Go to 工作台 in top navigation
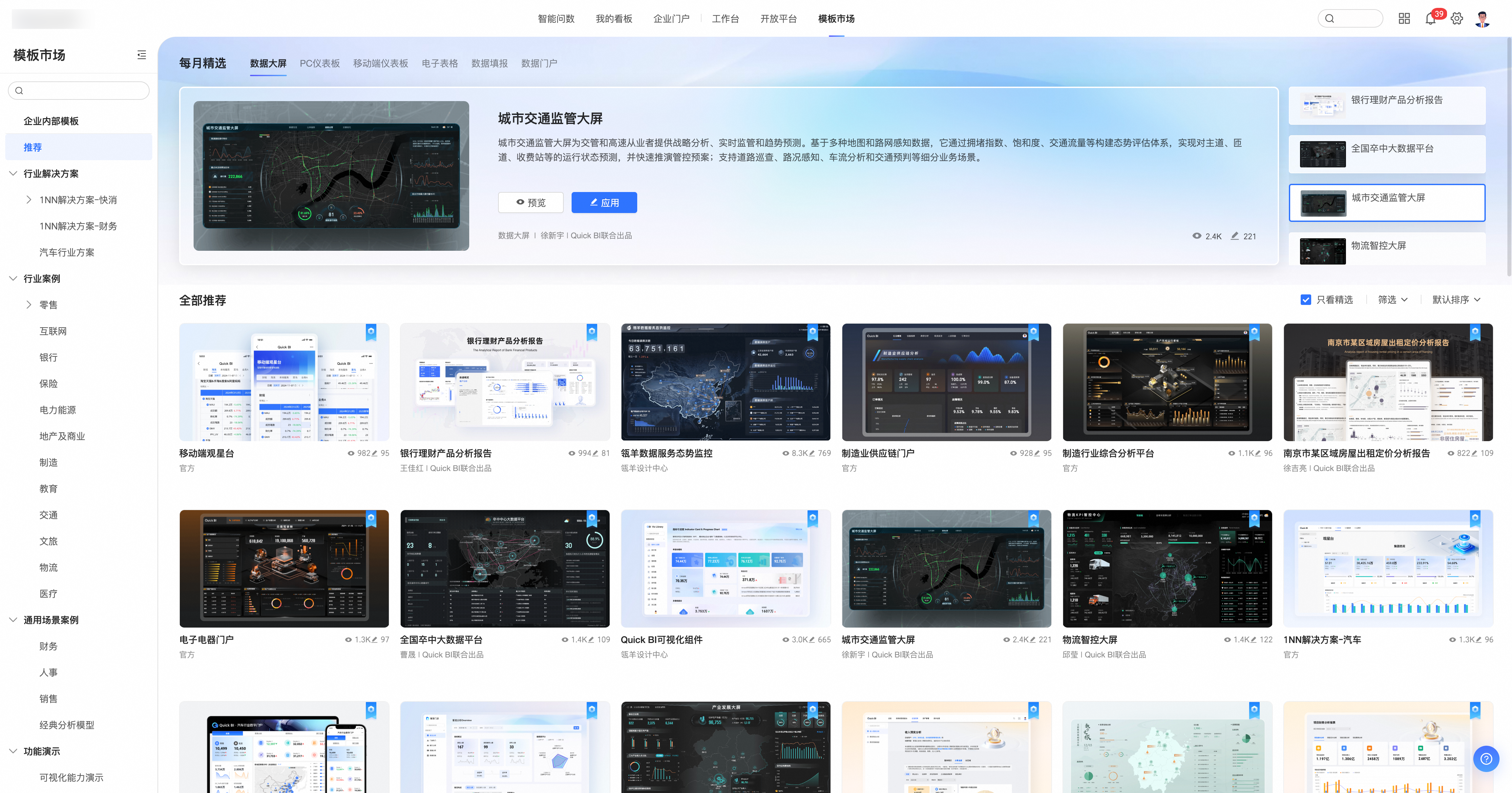Screen dimensions: 1512x793 [725, 19]
